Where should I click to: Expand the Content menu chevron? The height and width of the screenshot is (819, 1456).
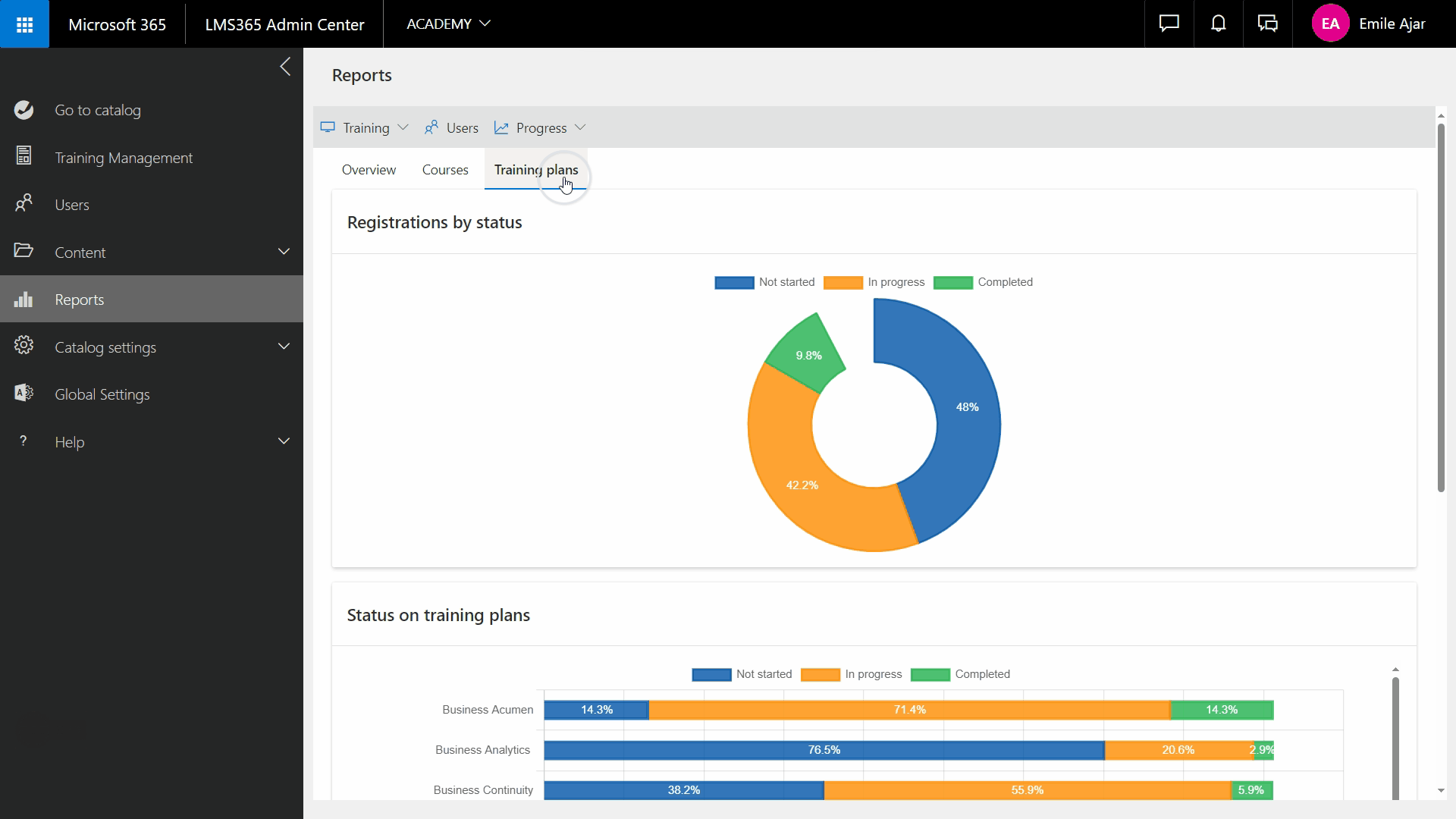click(284, 252)
